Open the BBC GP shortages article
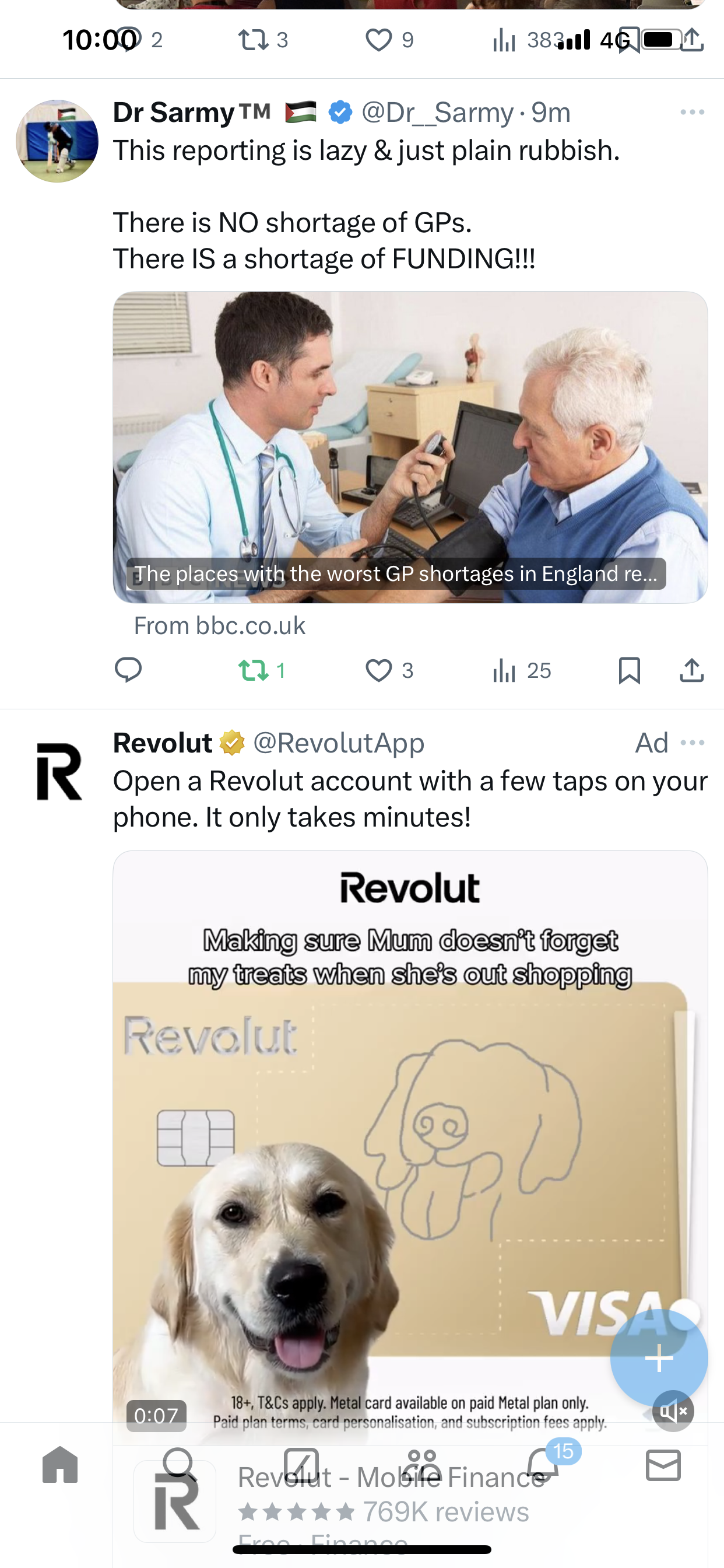The image size is (724, 1568). (x=410, y=447)
